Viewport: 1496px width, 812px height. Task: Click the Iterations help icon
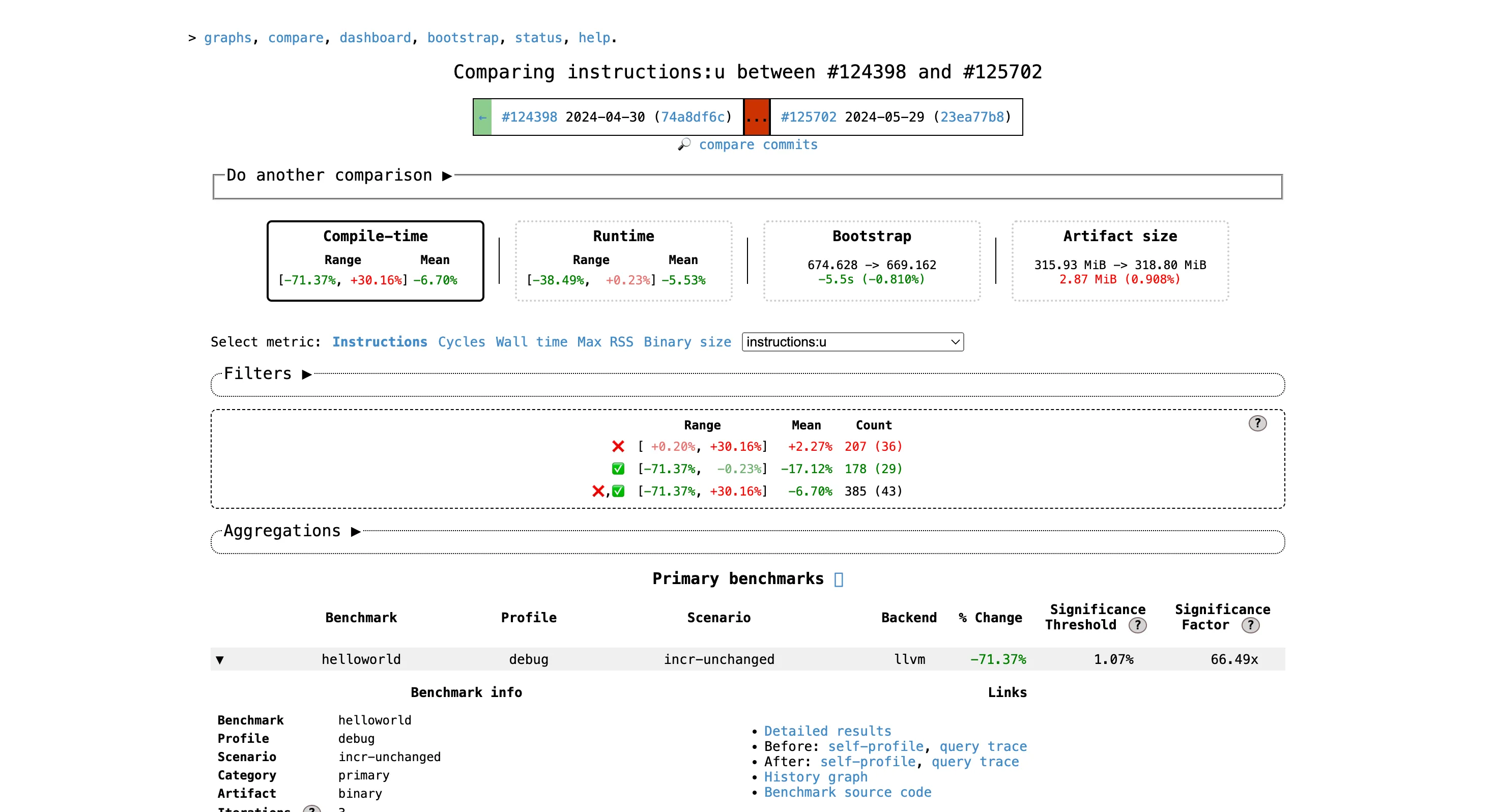coord(312,808)
